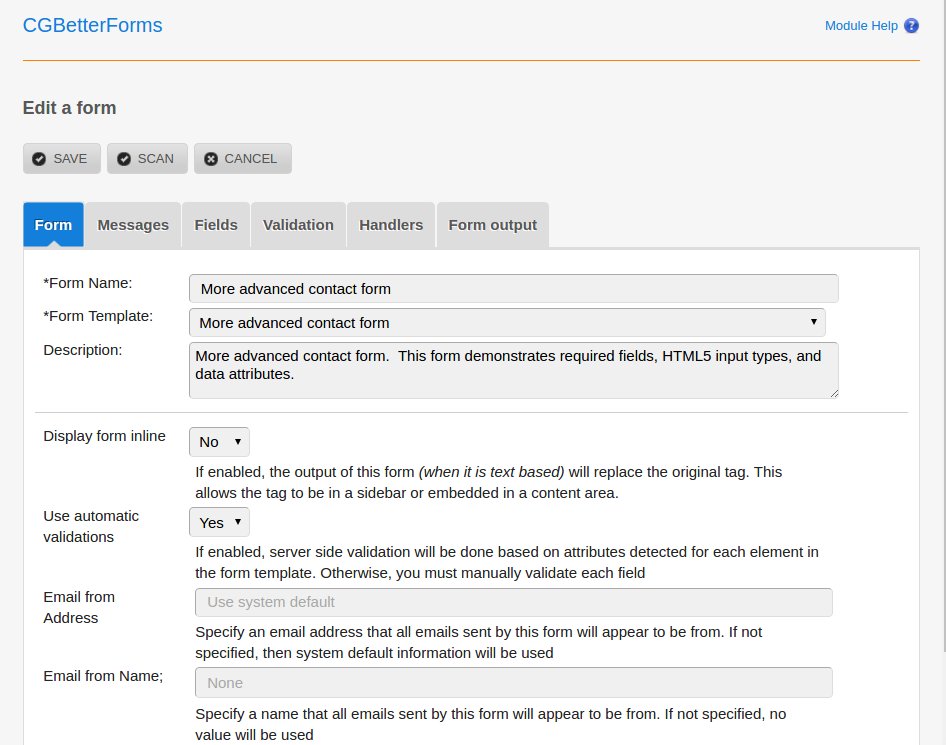Click the checkmark icon on the SAVE button
946x745 pixels.
click(x=39, y=159)
